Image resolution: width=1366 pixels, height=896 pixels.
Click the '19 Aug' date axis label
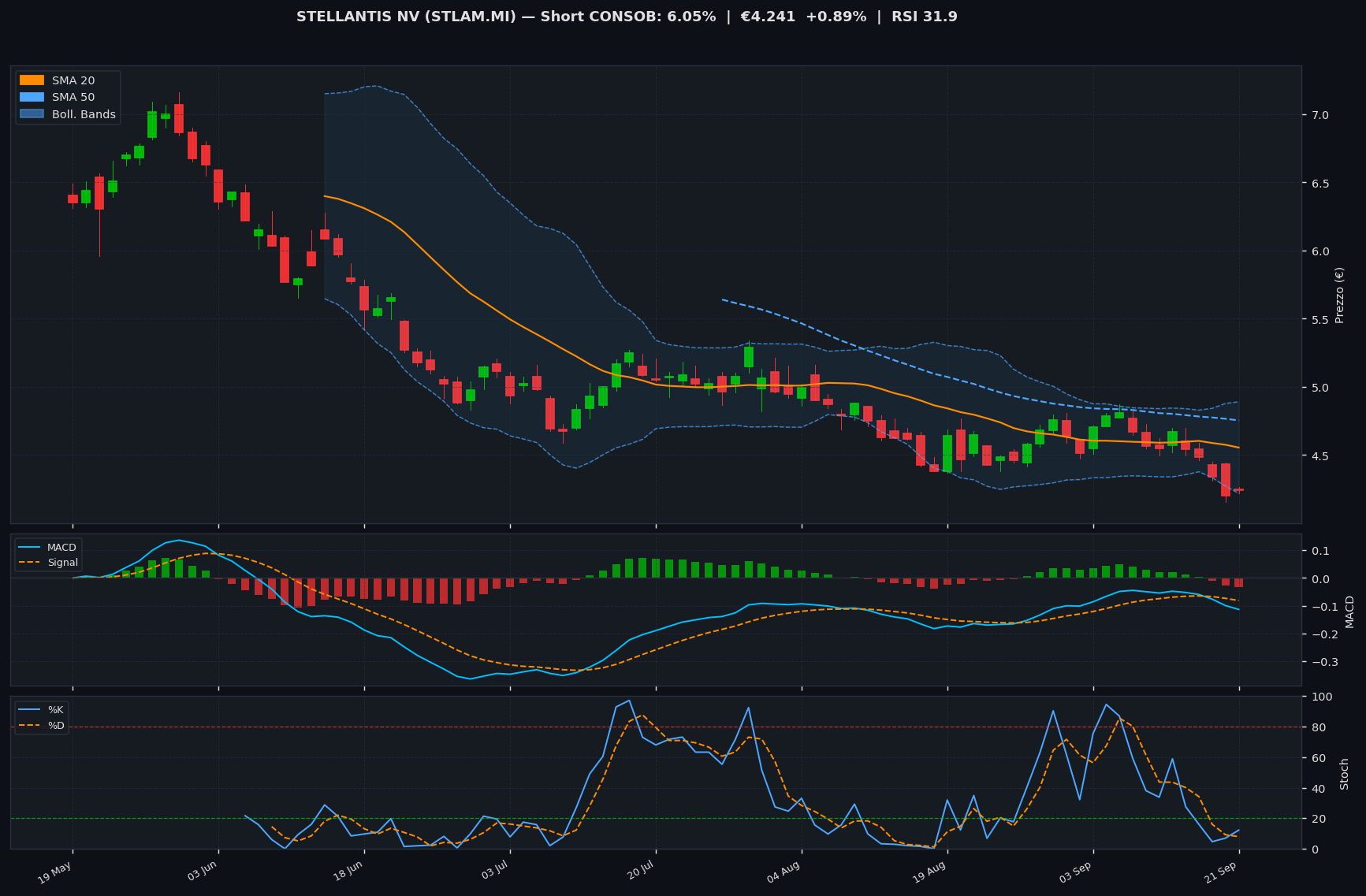(x=931, y=872)
